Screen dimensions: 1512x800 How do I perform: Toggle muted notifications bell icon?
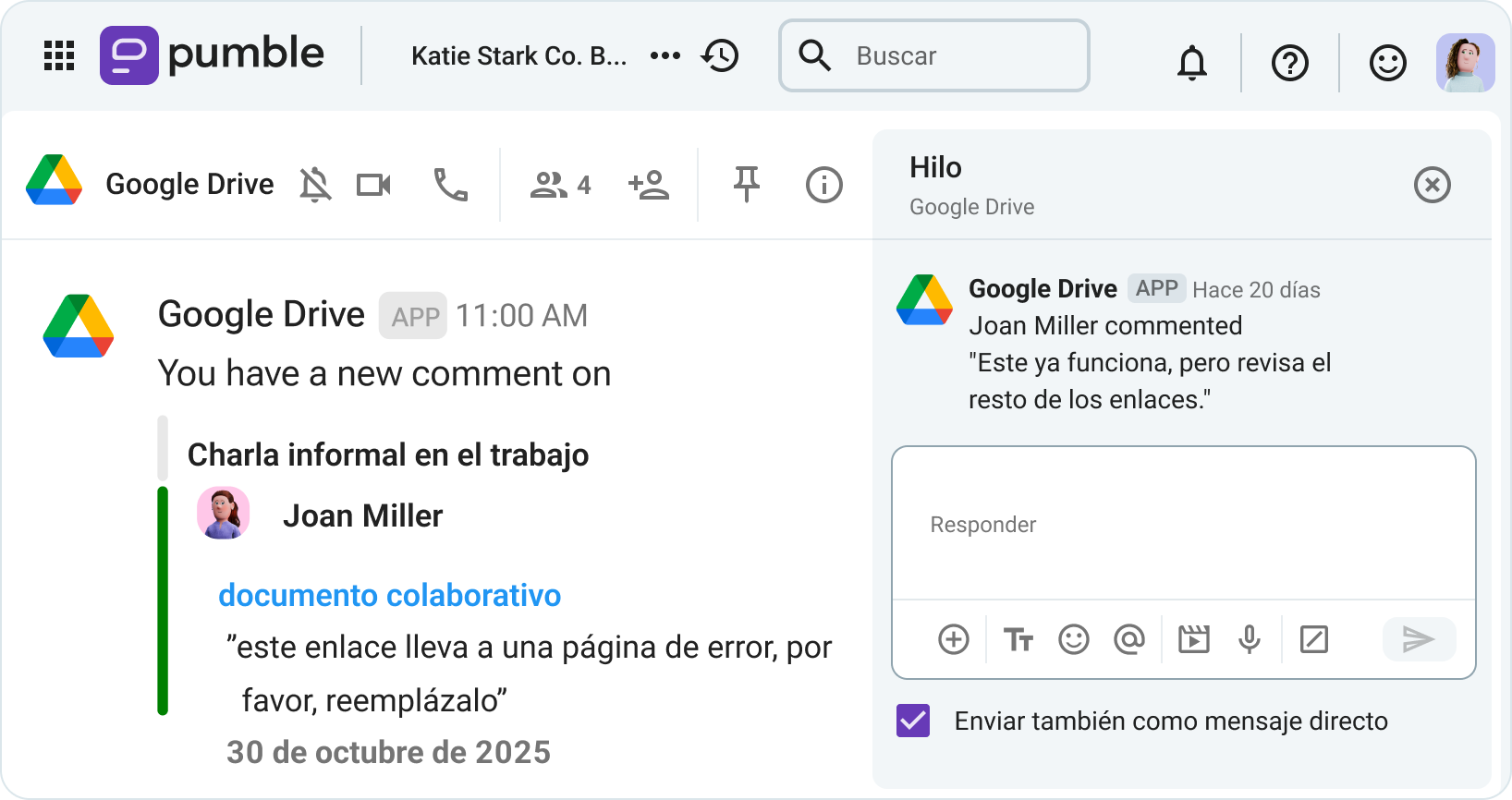click(x=315, y=185)
